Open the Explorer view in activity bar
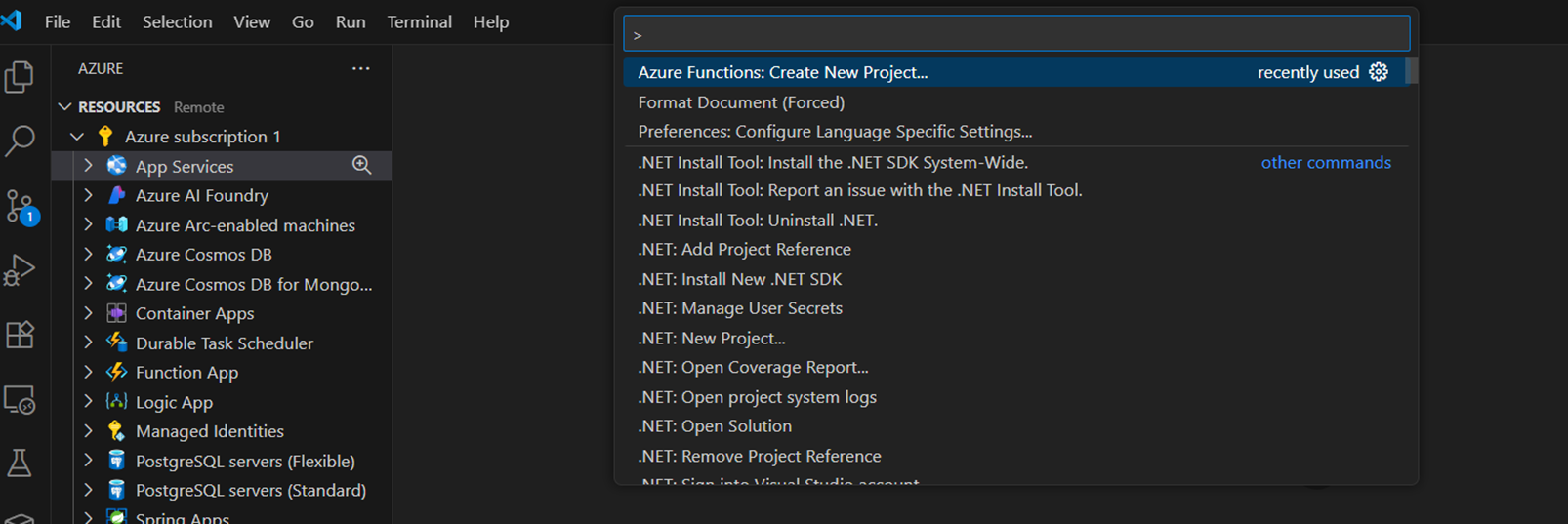The width and height of the screenshot is (1568, 524). pos(20,77)
